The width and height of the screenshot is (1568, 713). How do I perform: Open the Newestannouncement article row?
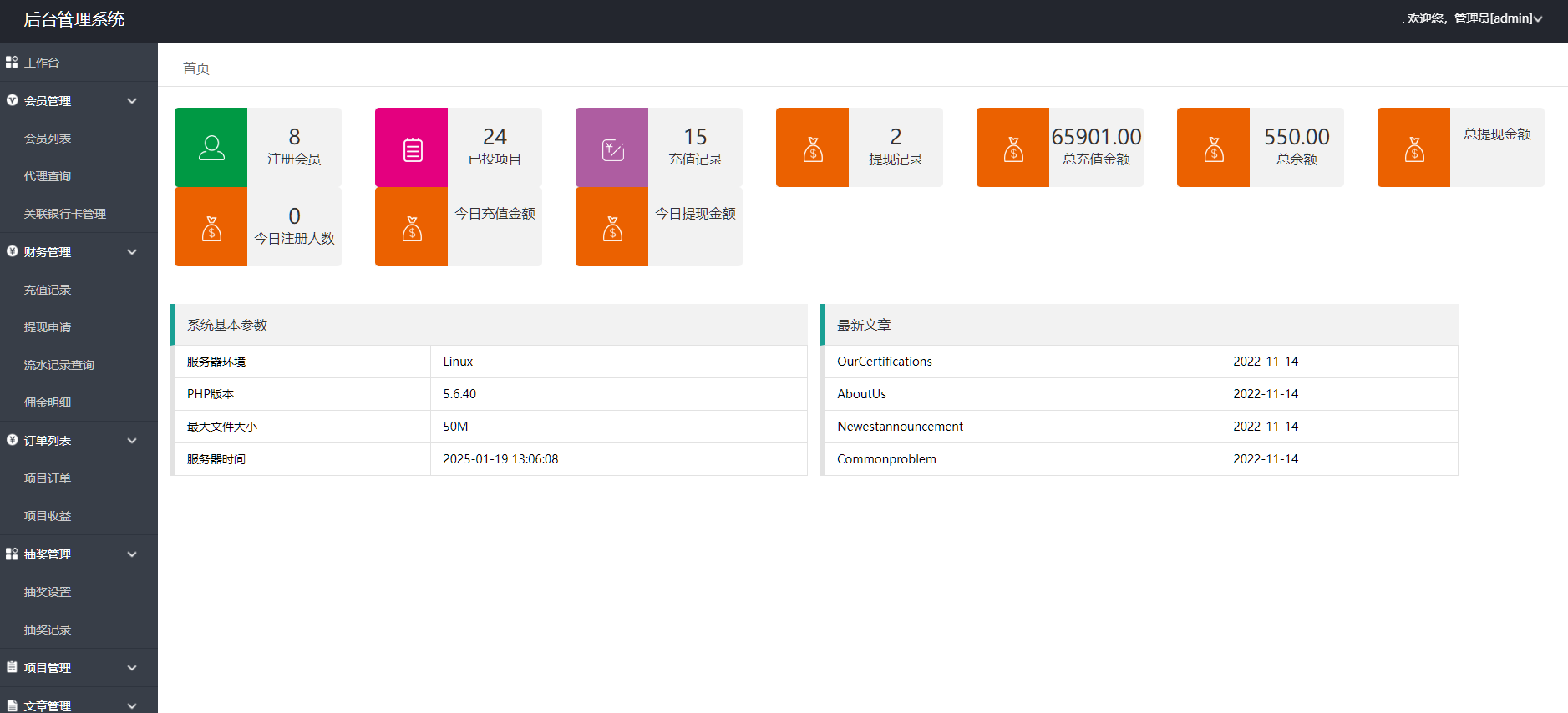pos(900,427)
